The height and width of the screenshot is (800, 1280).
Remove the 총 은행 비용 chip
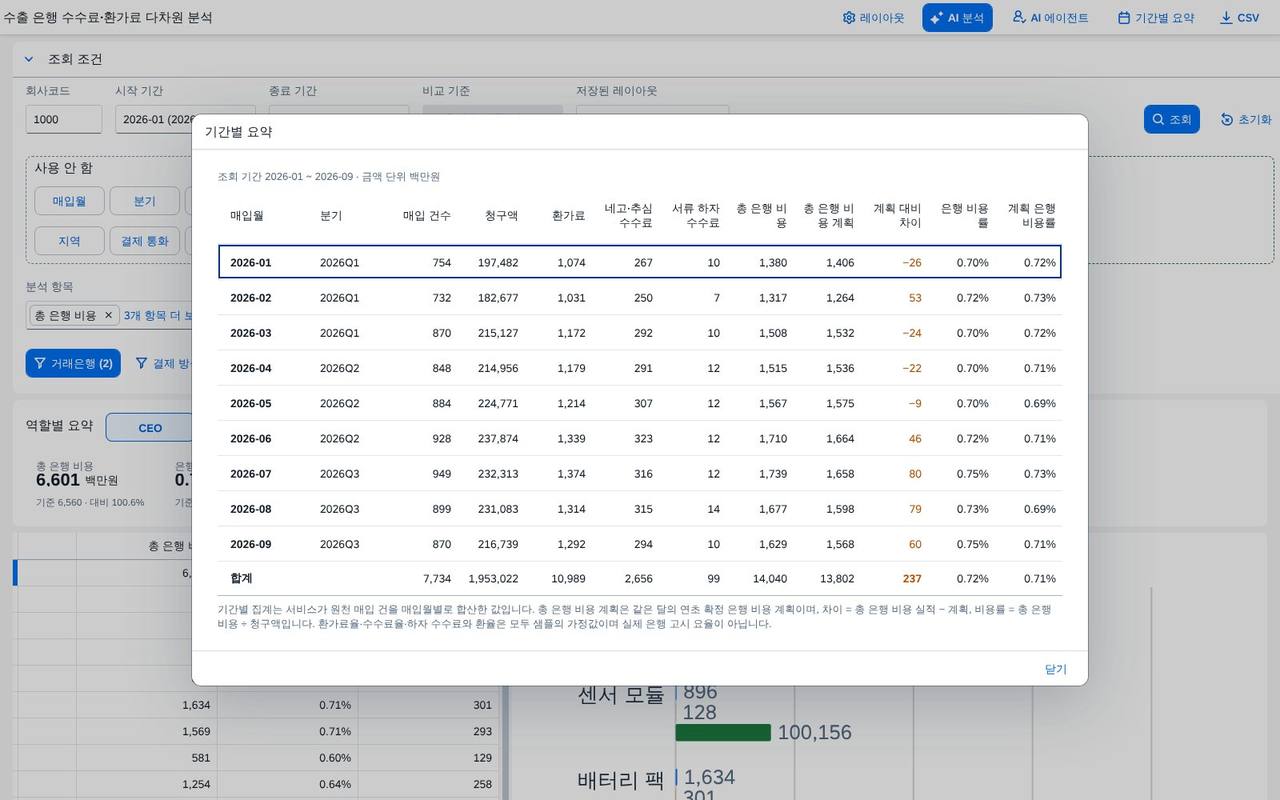[x=109, y=315]
